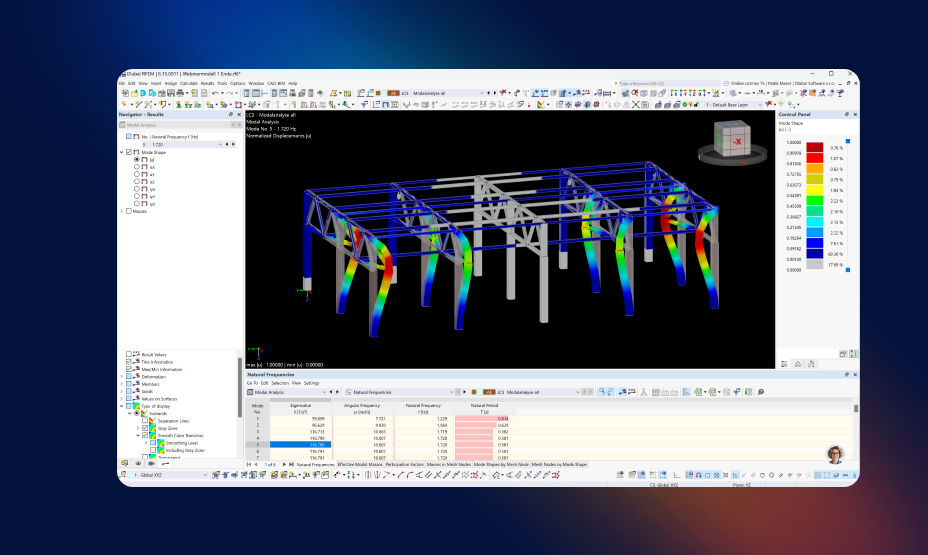The width and height of the screenshot is (928, 555).
Task: Switch to the Effective Modal Masses tab
Action: click(x=359, y=464)
